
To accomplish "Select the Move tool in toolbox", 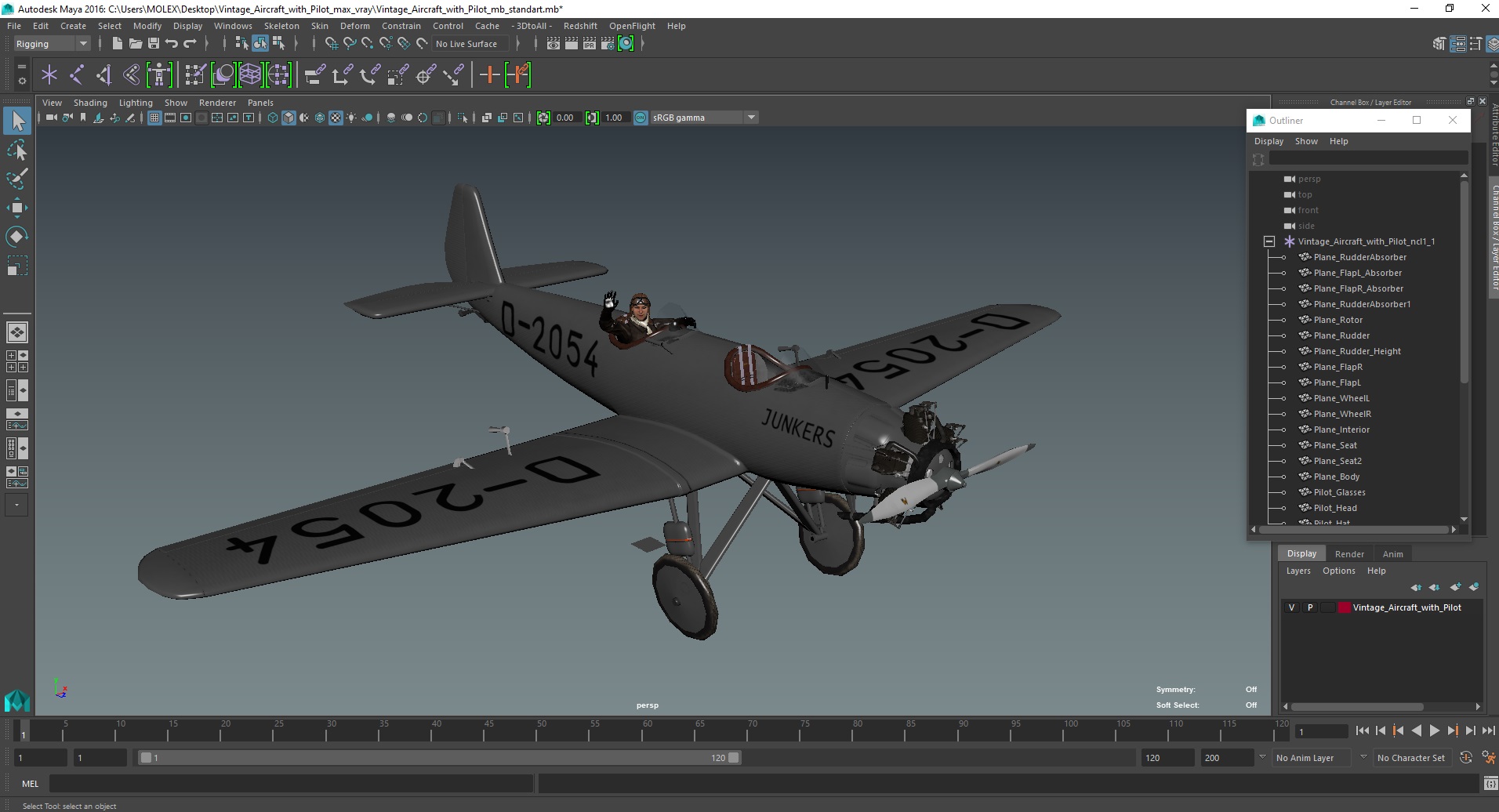I will pos(17,208).
